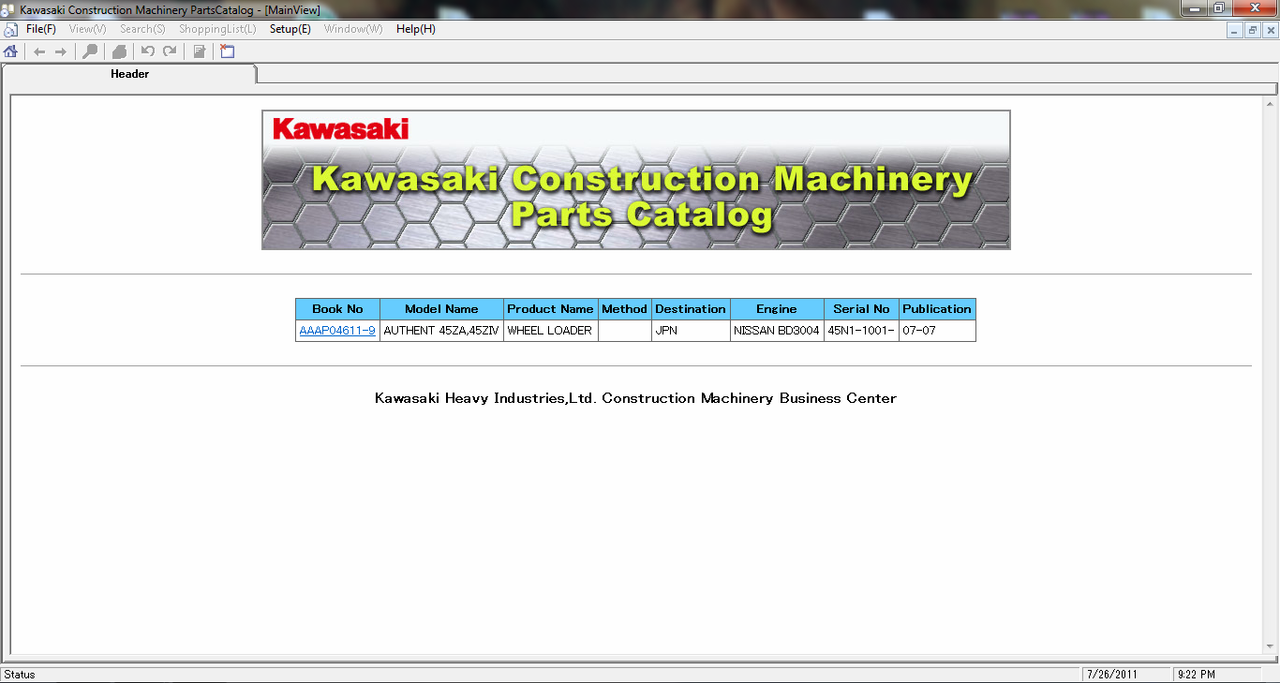Click the Status text in status bar
Viewport: 1280px width, 683px height.
click(x=20, y=674)
